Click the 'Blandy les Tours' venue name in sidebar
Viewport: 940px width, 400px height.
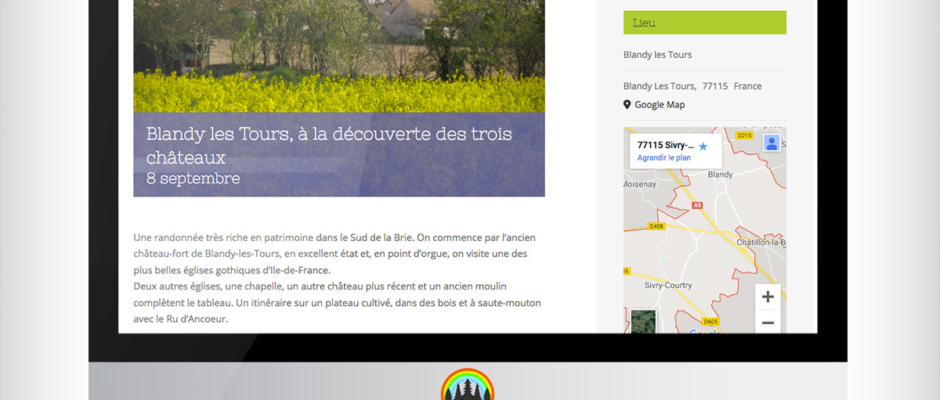(x=657, y=55)
